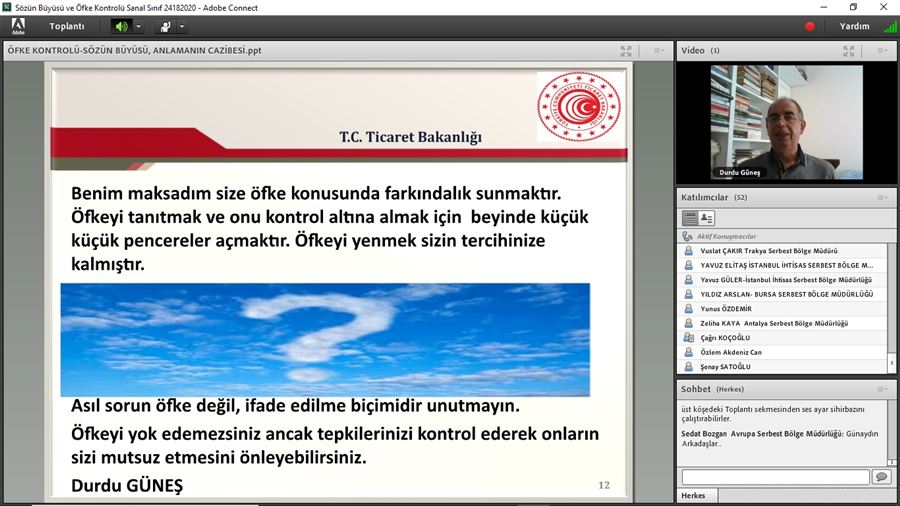Select the Herkes chat tab
Screen dimensions: 900x506
click(x=693, y=496)
